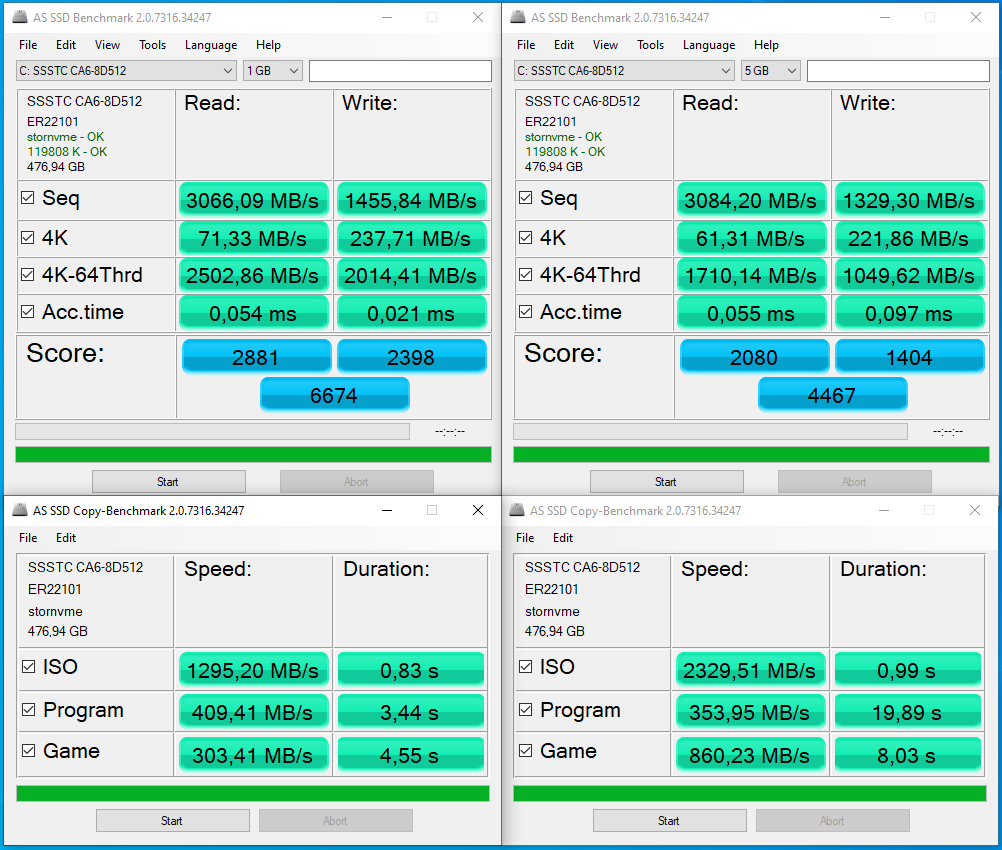
Task: Toggle Program checkbox in right Copy-Benchmark window
Action: click(x=525, y=709)
